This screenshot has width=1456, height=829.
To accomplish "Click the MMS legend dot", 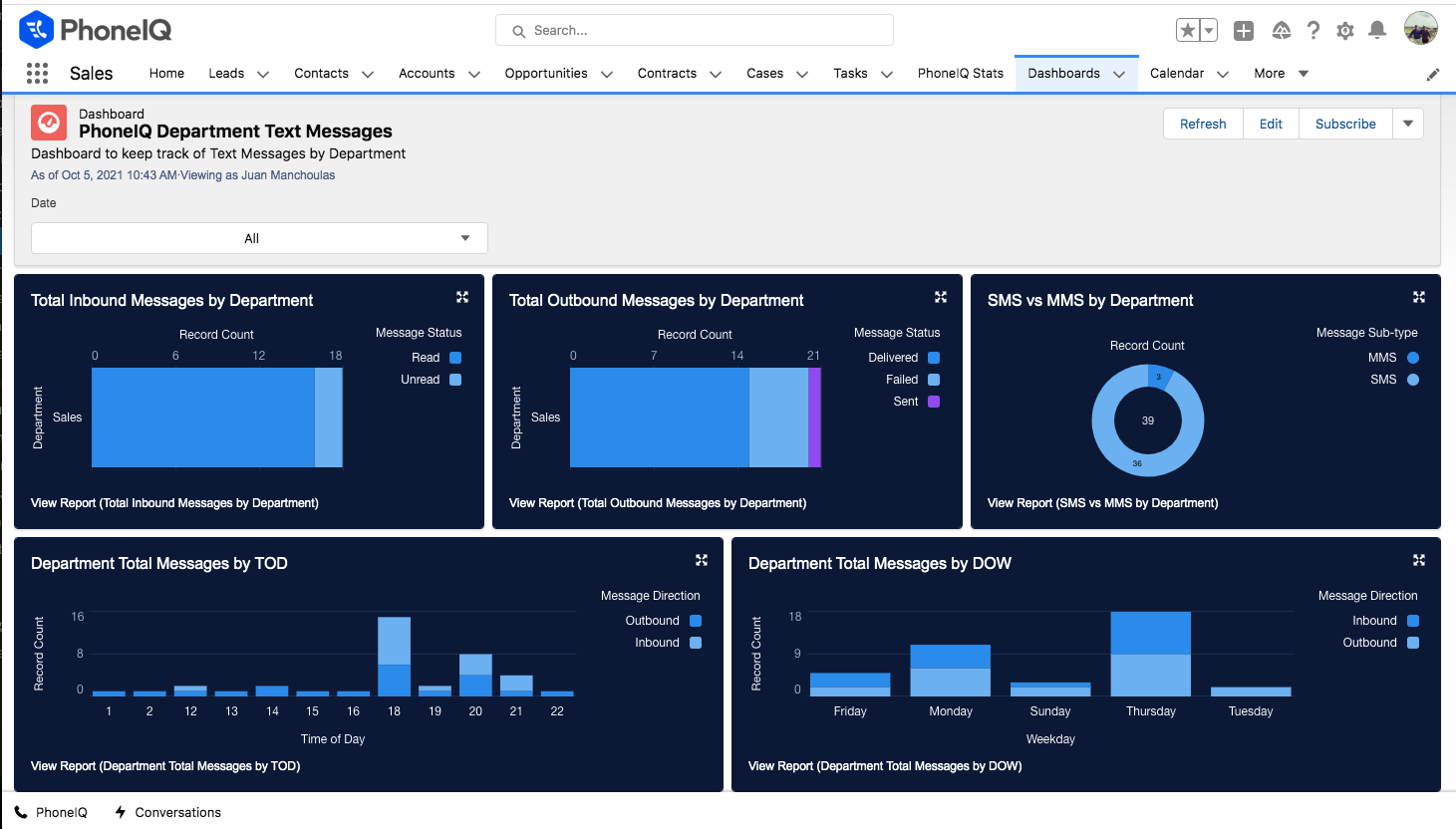I will 1413,358.
